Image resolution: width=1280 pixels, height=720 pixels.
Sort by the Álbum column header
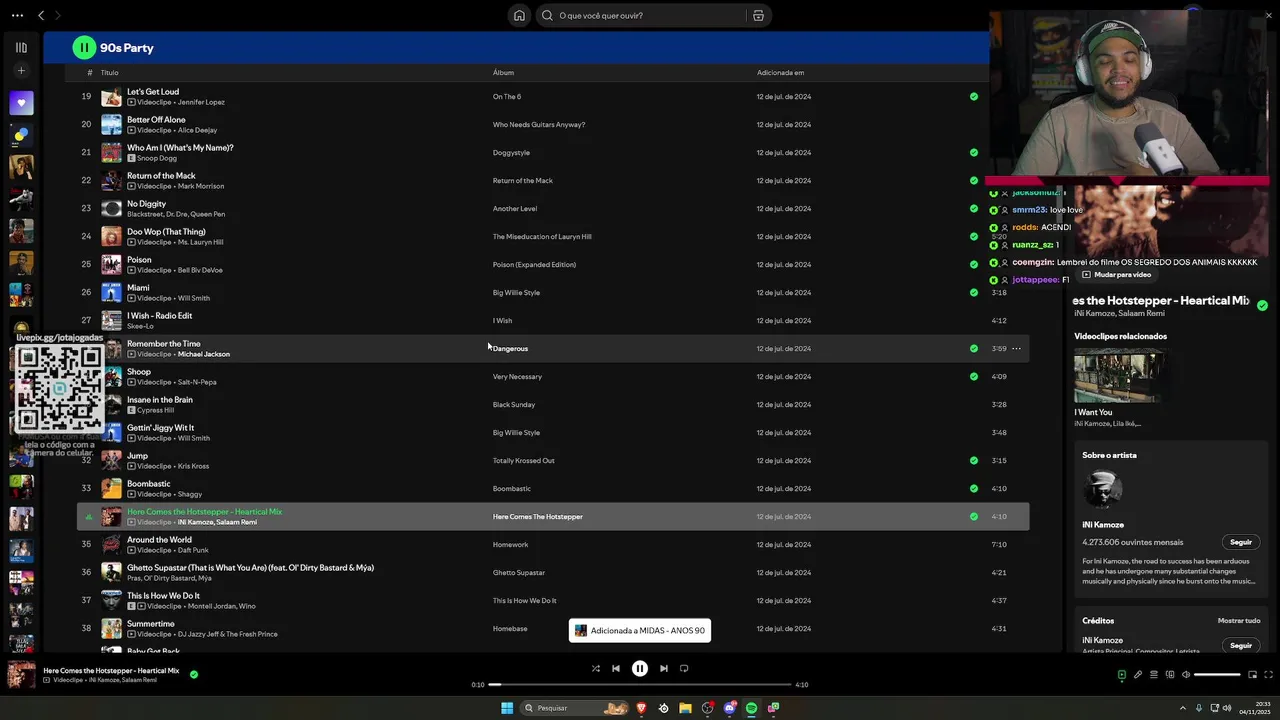click(503, 73)
